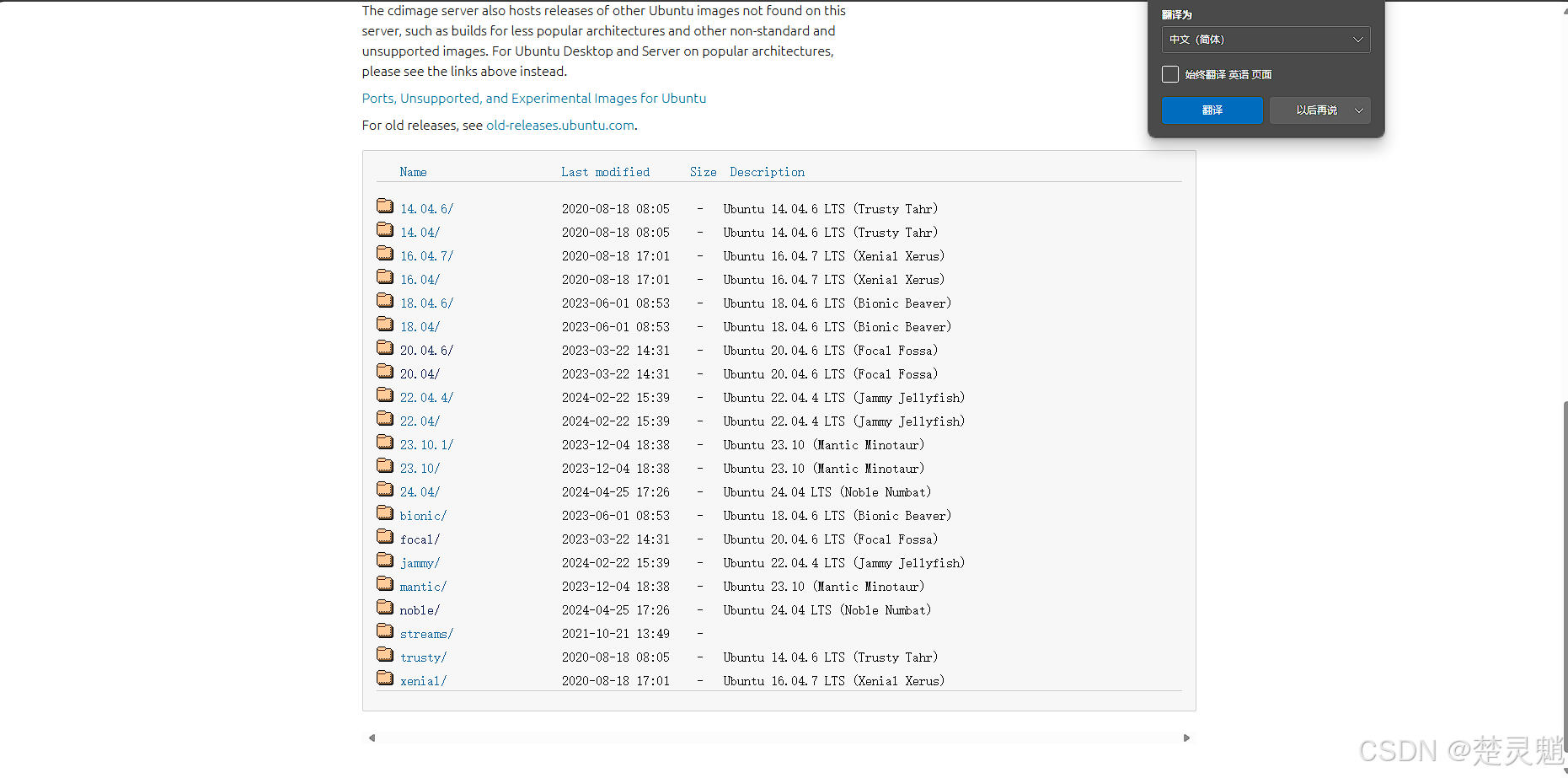The width and height of the screenshot is (1568, 778).
Task: Open the 20.04.6/ directory link
Action: click(x=426, y=351)
